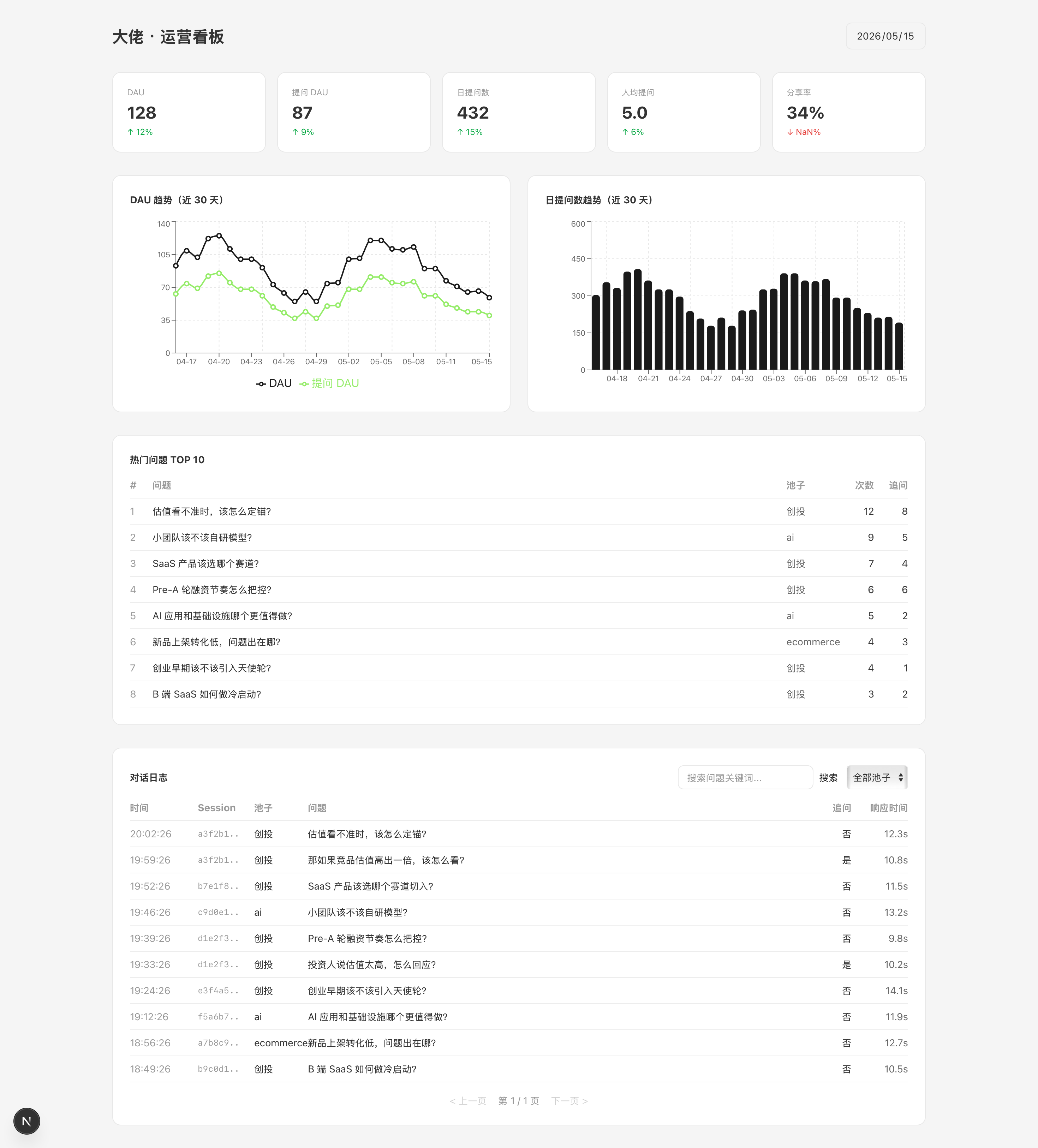Go to 上一页 in log pagination
This screenshot has width=1038, height=1148.
point(467,1101)
